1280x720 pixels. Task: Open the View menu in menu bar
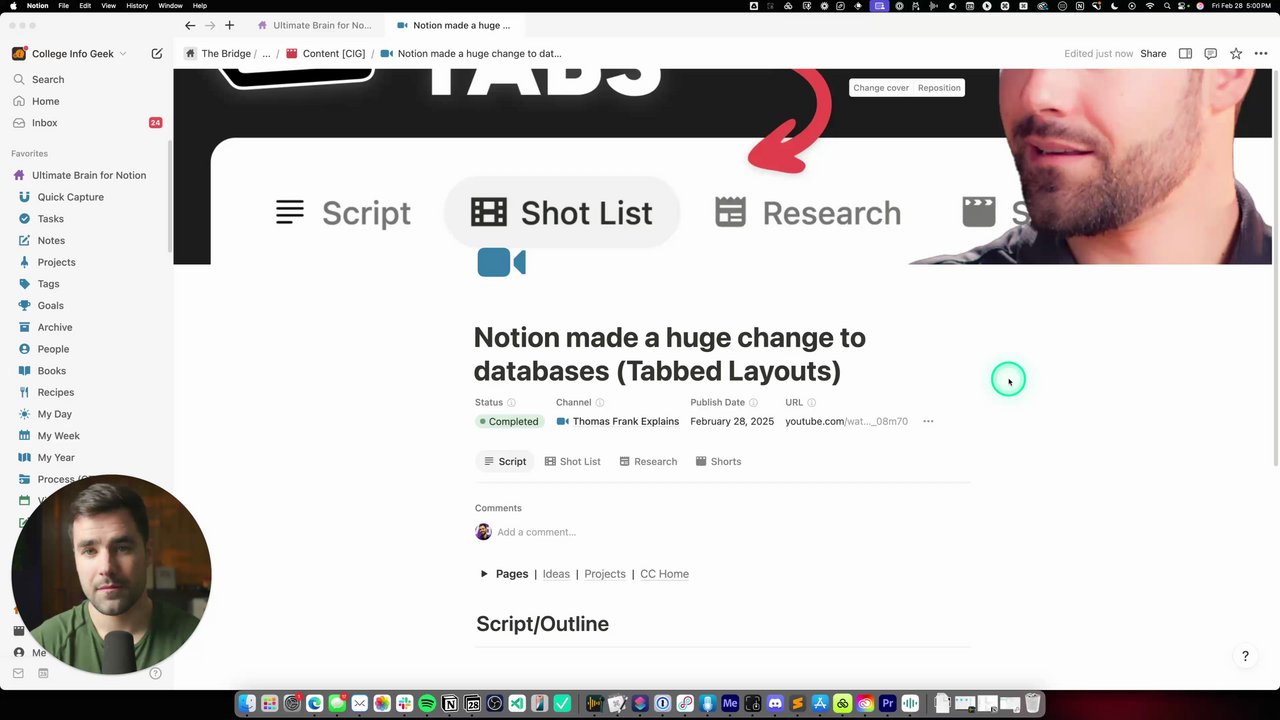pos(108,6)
